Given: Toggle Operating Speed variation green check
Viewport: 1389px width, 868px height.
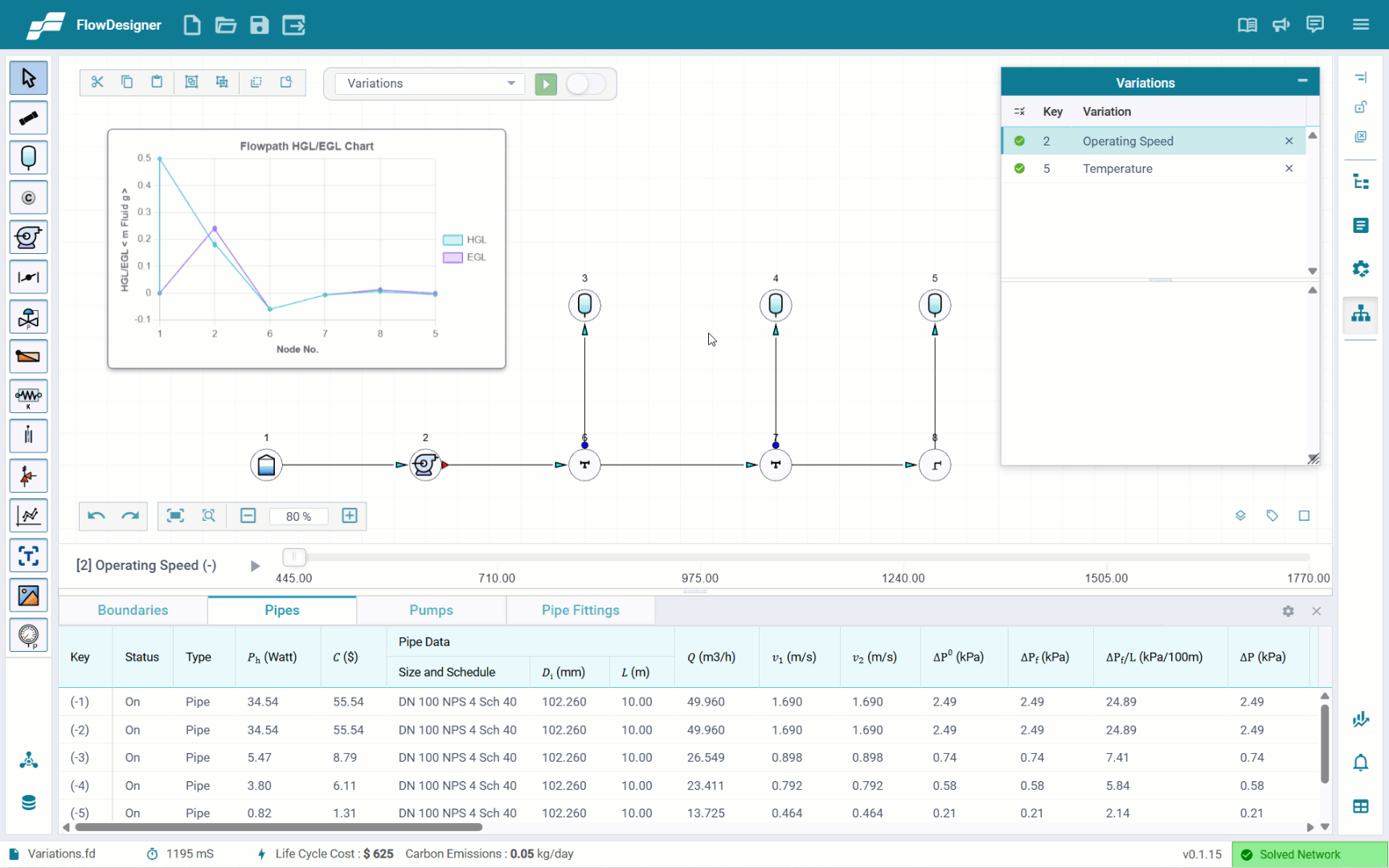Looking at the screenshot, I should click(x=1019, y=141).
